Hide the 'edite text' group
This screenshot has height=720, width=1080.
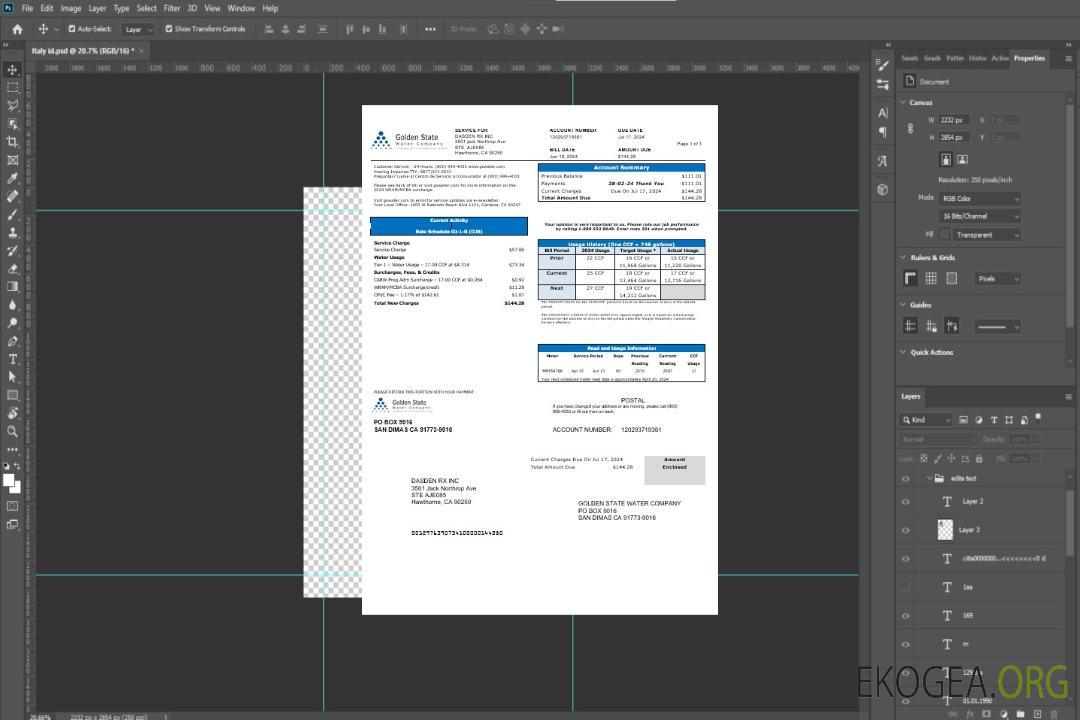click(906, 479)
